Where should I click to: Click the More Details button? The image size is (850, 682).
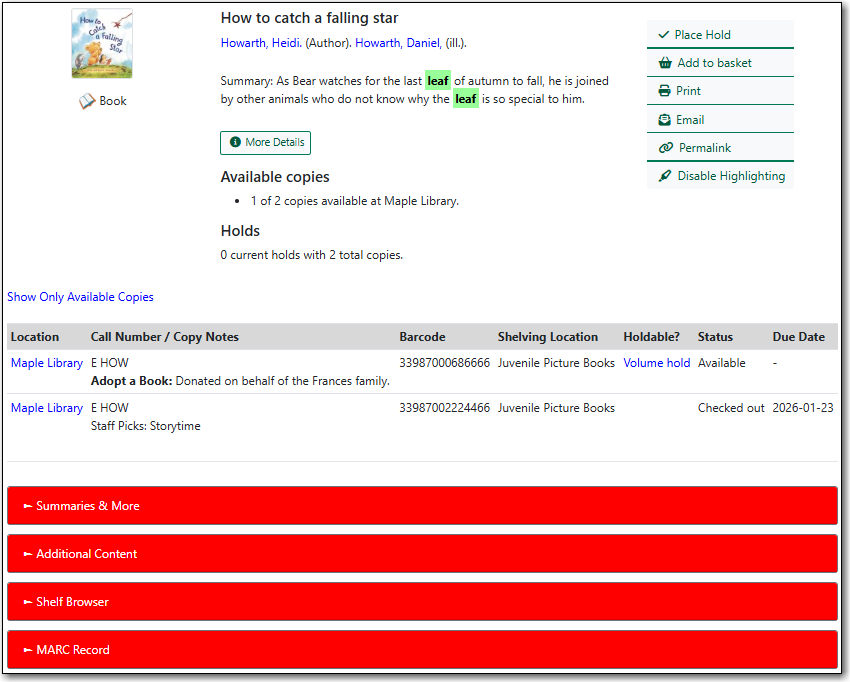pos(265,143)
